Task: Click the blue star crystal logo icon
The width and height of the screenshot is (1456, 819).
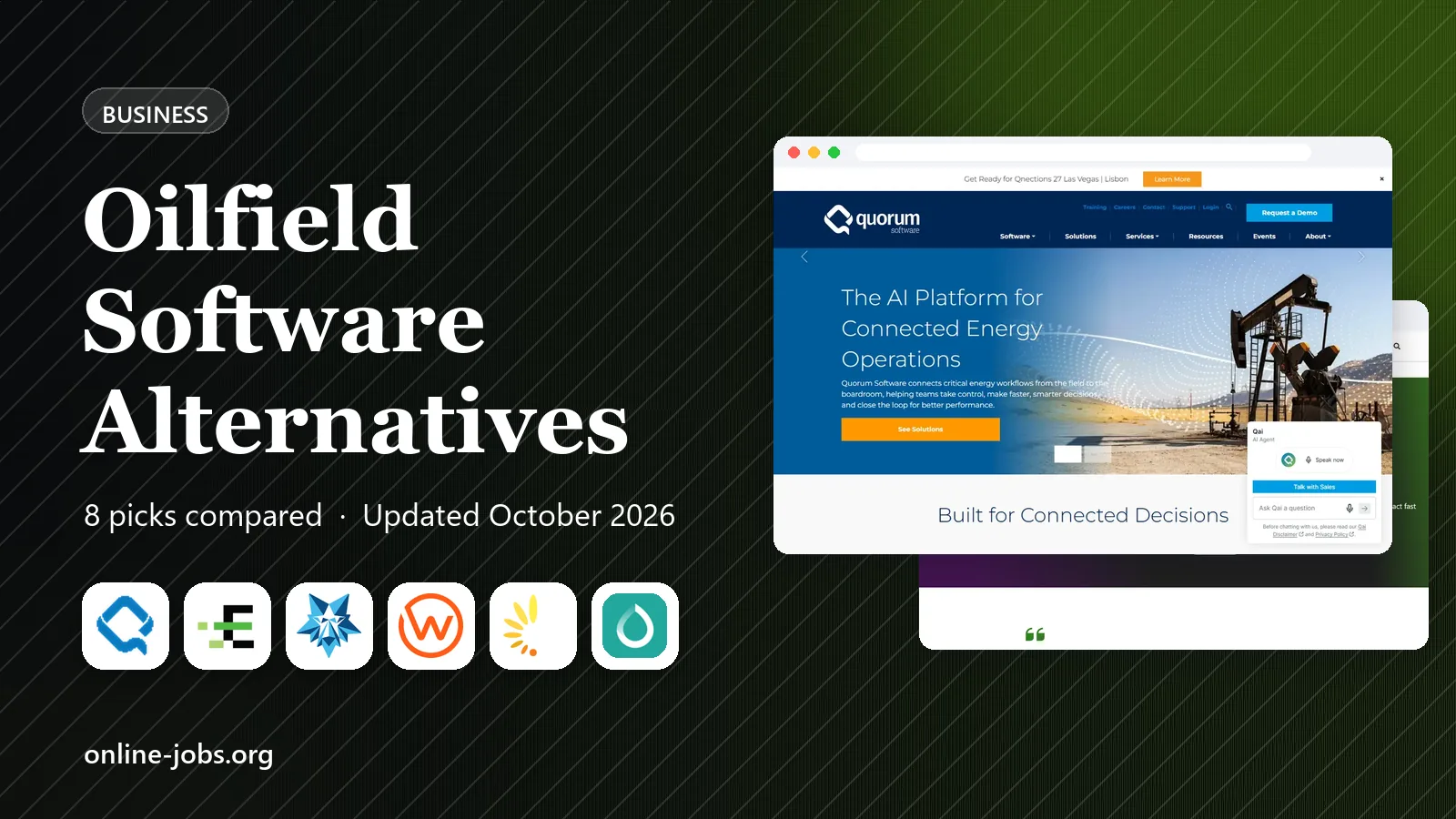Action: pyautogui.click(x=329, y=626)
